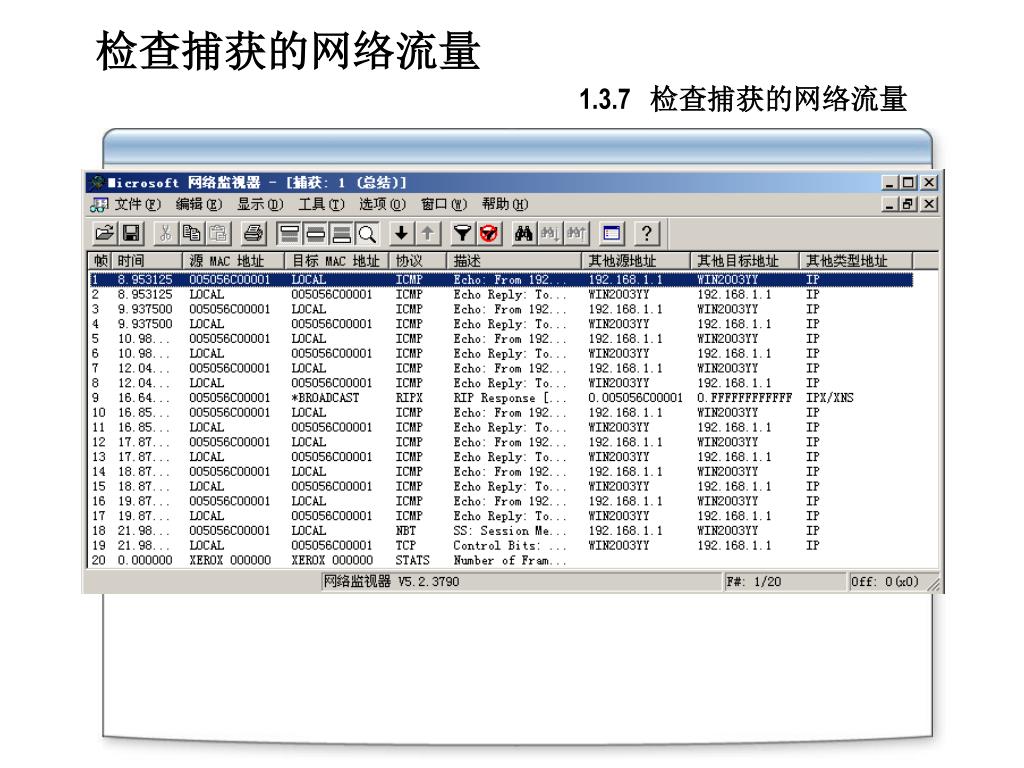Select frame number 12
The image size is (1024, 768).
99,442
